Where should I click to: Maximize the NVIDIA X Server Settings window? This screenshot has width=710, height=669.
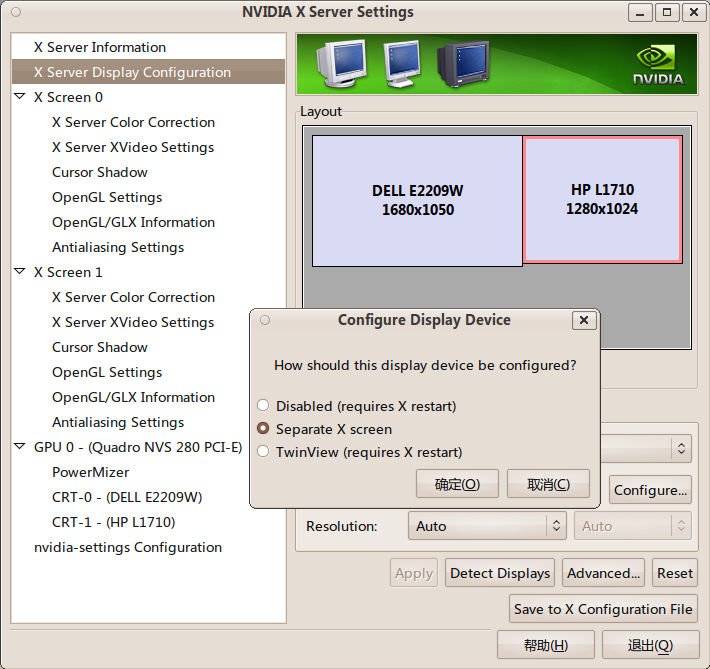(x=667, y=13)
